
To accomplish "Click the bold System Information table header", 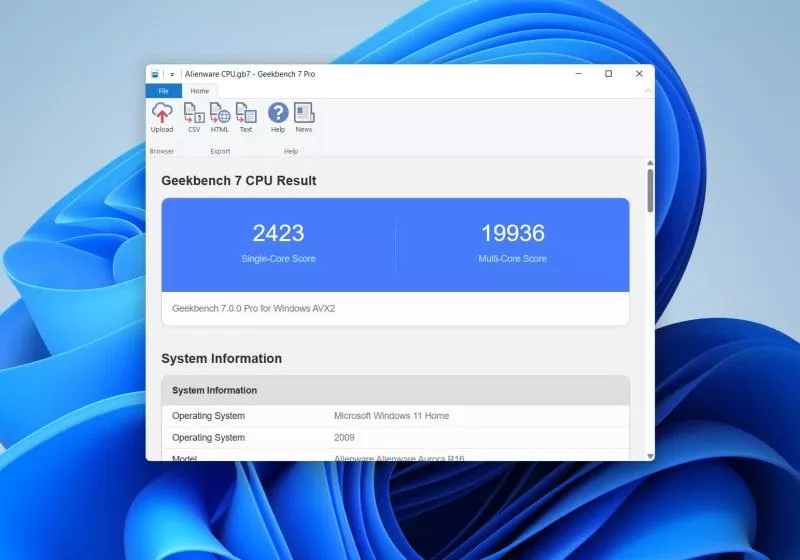I will coord(214,390).
